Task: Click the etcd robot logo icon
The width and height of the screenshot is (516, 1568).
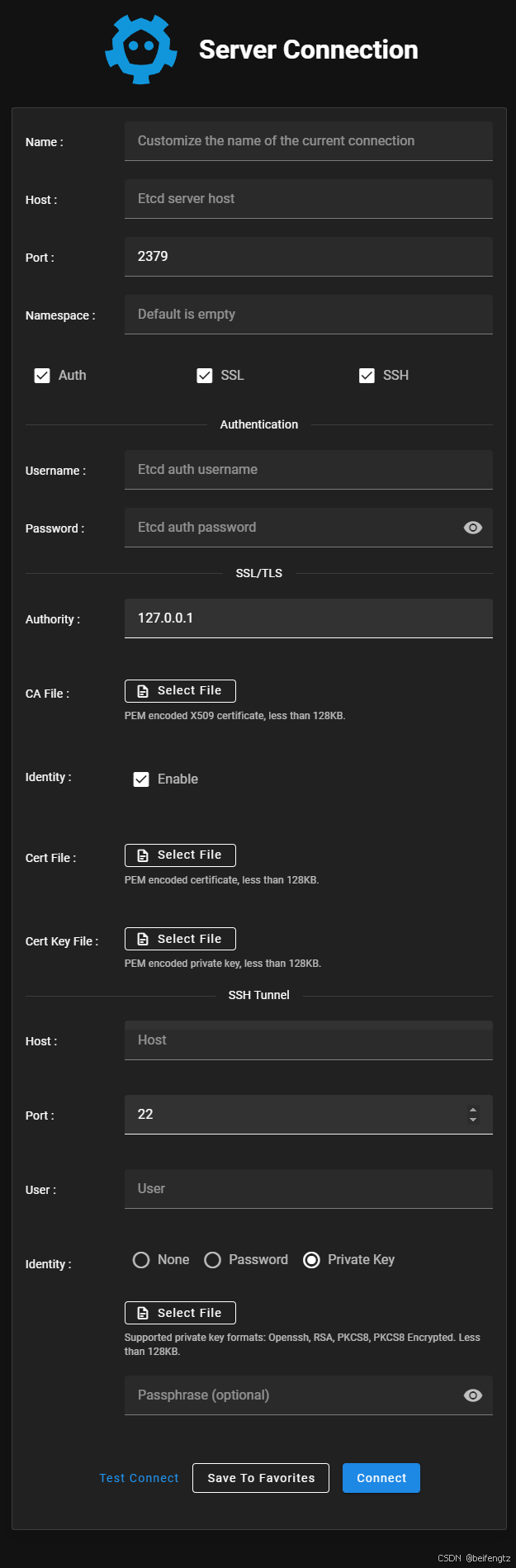Action: 141,50
